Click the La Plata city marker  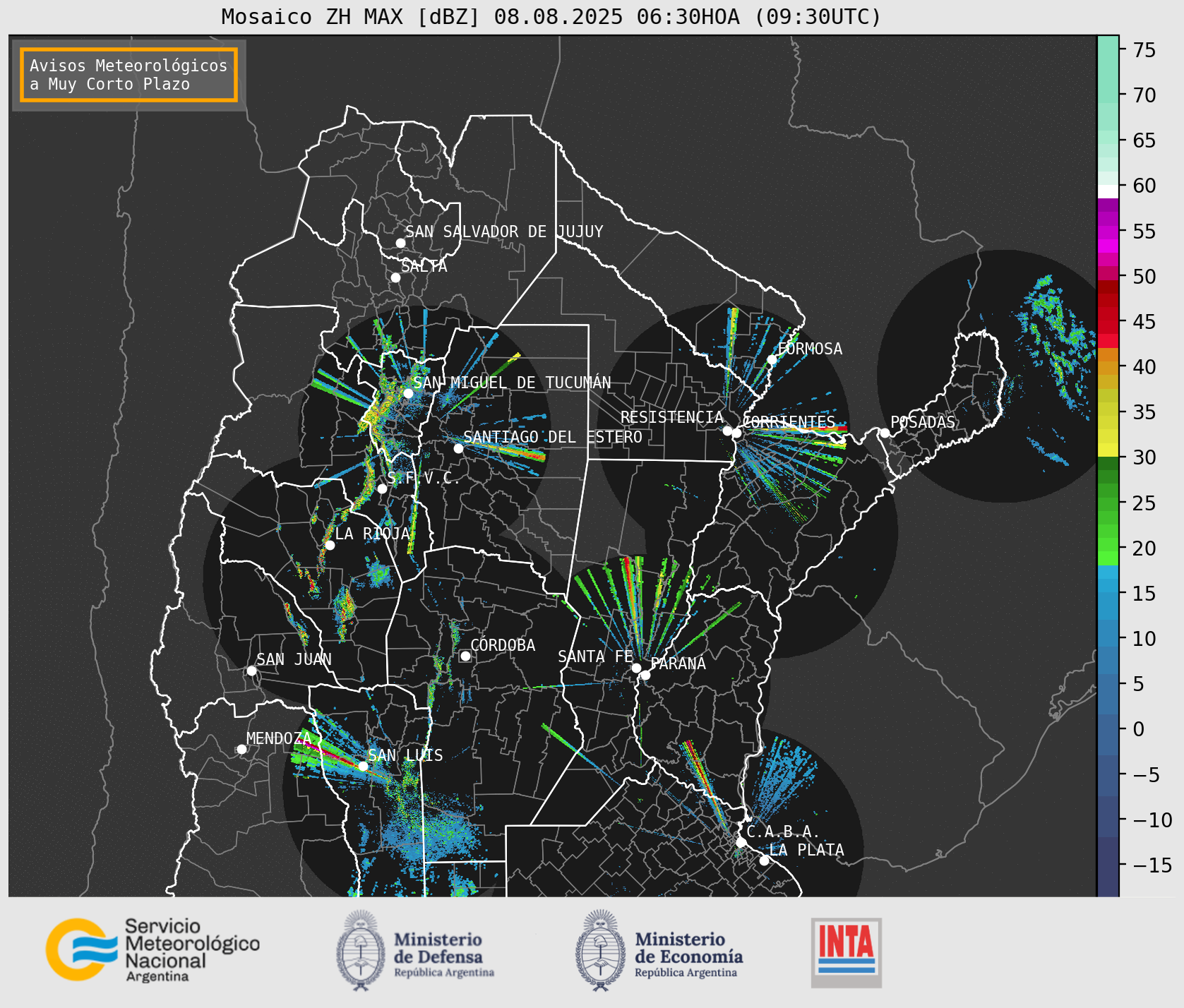point(764,860)
